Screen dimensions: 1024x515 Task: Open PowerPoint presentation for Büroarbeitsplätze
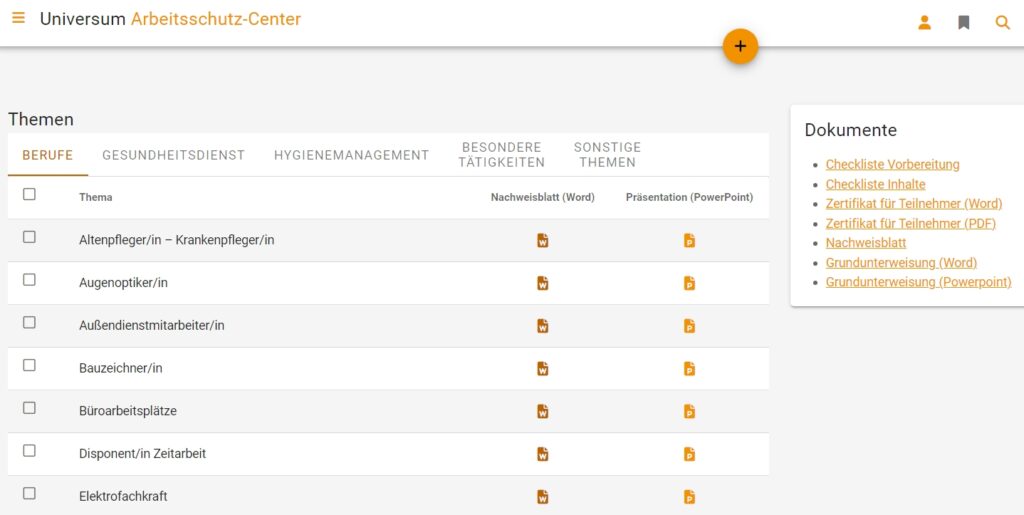point(689,411)
